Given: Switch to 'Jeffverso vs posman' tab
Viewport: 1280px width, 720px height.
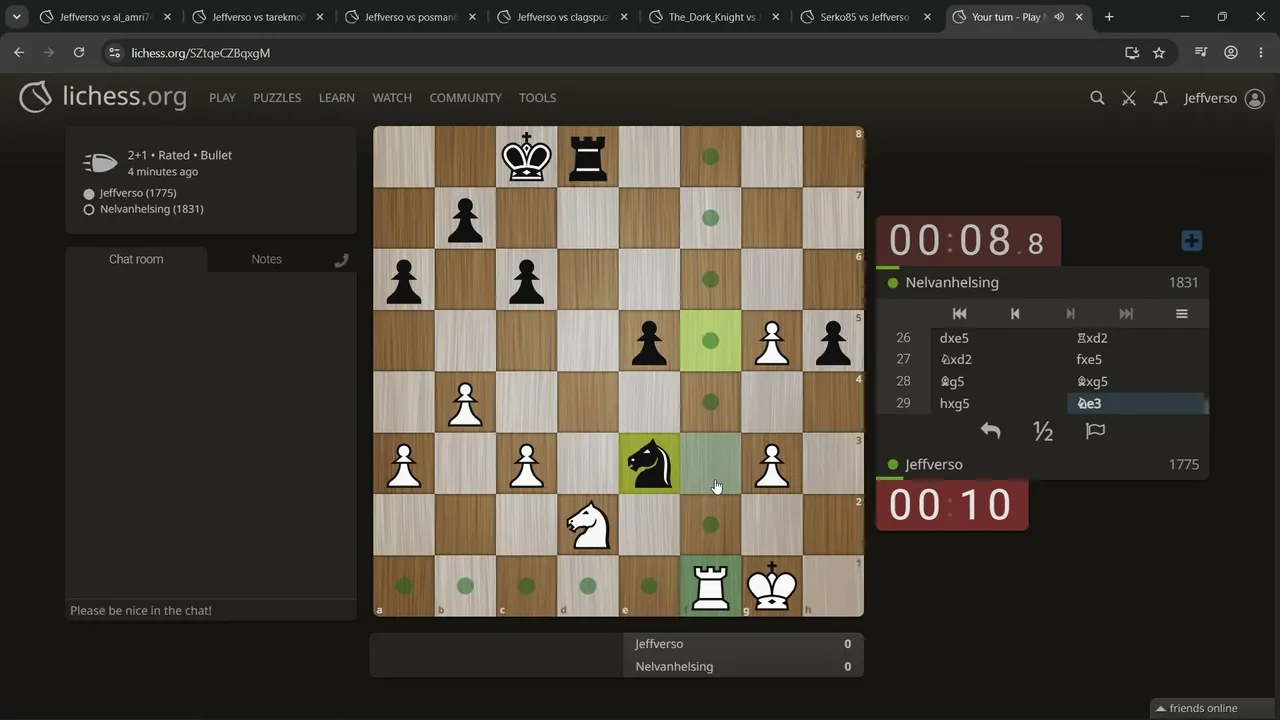Looking at the screenshot, I should pos(410,17).
